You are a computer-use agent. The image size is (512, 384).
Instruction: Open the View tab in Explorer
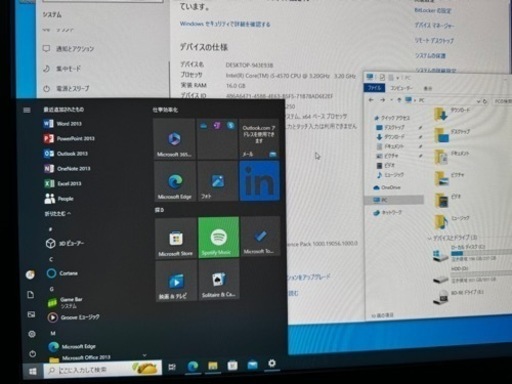click(428, 88)
